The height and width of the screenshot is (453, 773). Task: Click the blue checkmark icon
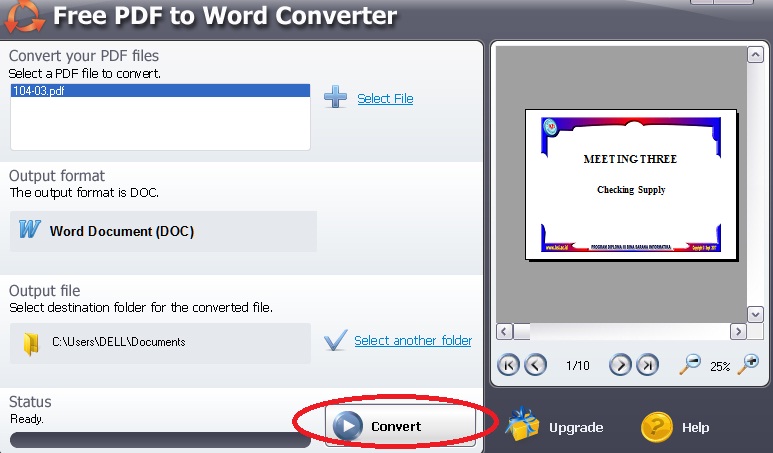coord(336,340)
